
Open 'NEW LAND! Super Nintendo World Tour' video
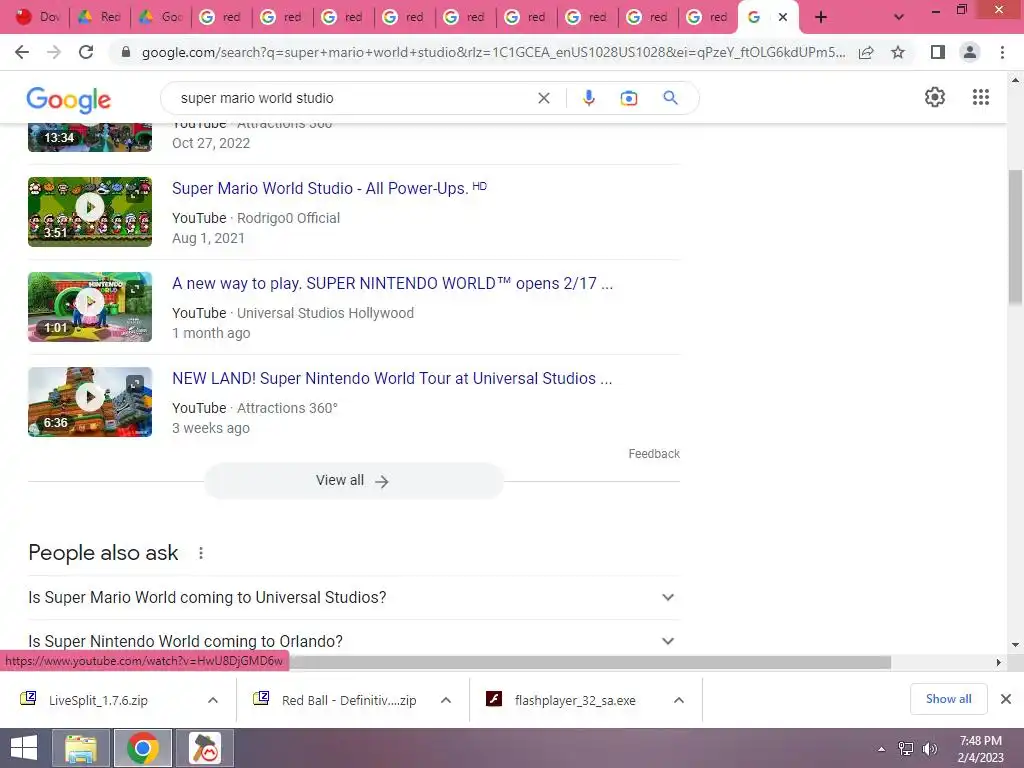[x=392, y=379]
